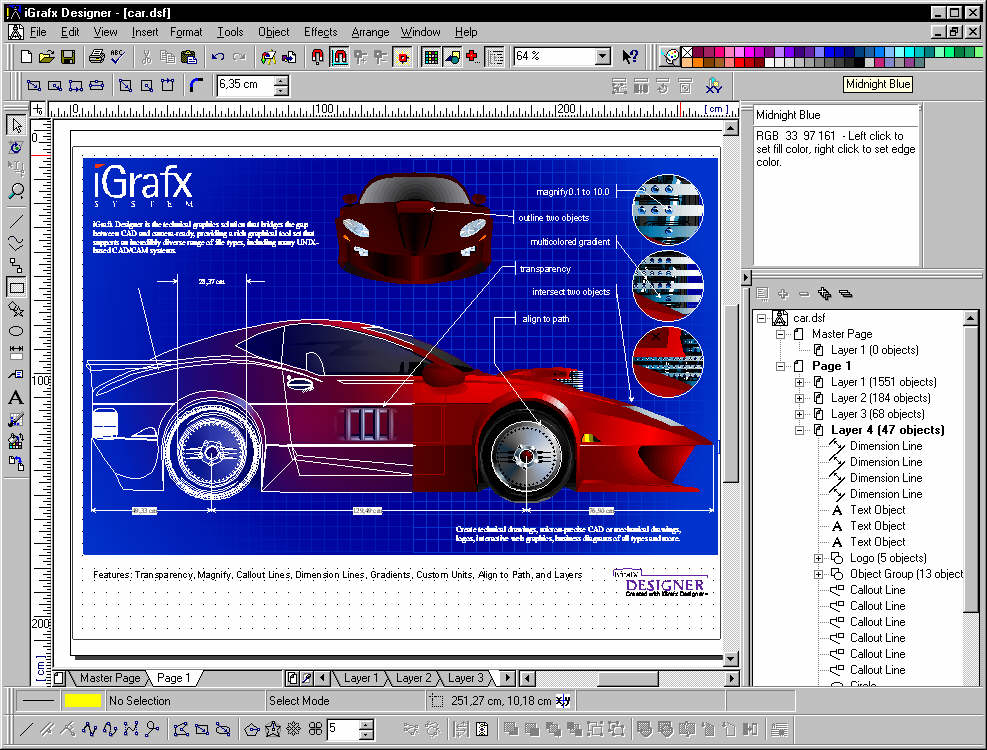987x750 pixels.
Task: Toggle the grid display button
Action: click(x=431, y=57)
